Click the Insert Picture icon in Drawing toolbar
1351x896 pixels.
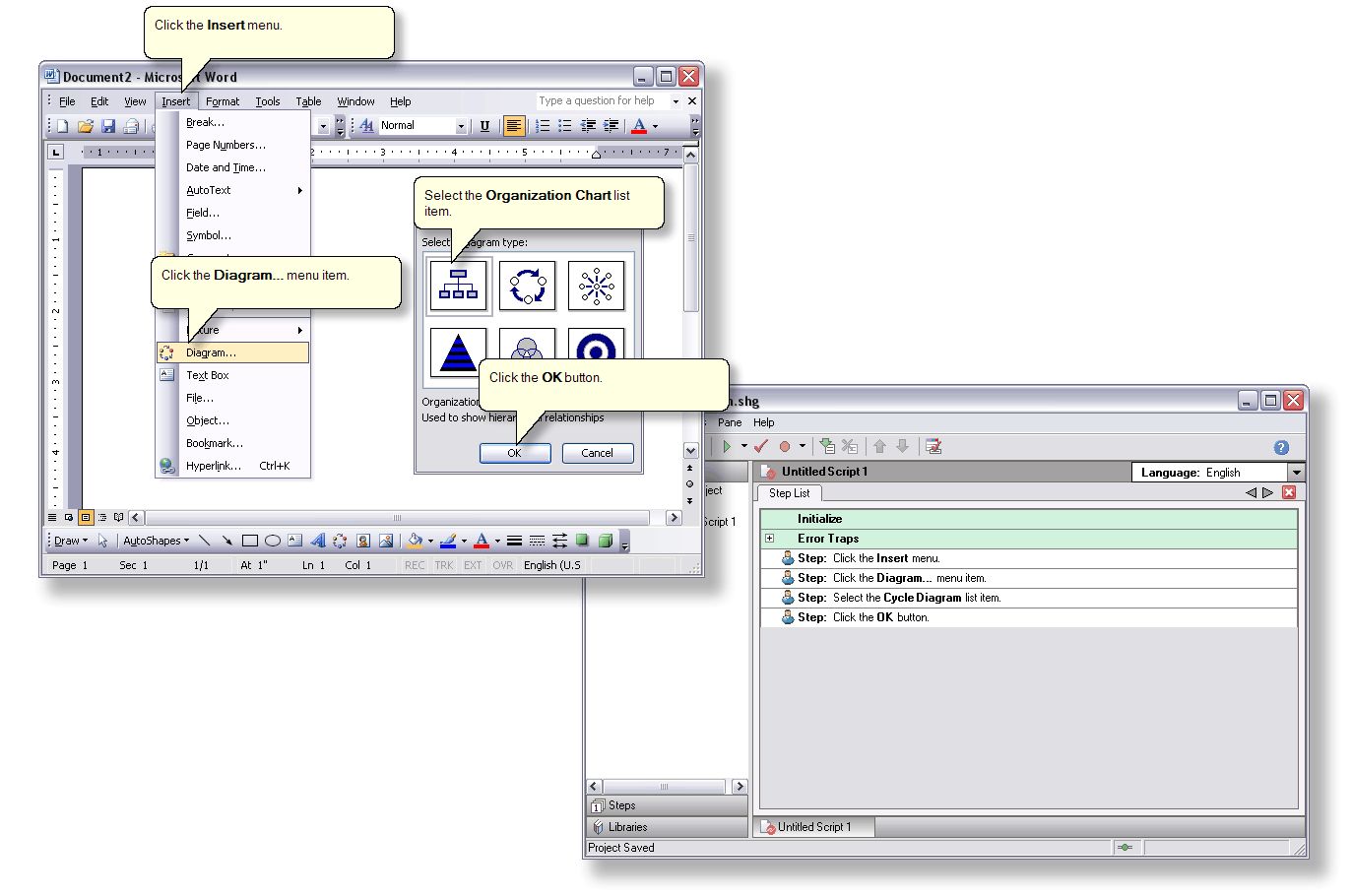(386, 541)
